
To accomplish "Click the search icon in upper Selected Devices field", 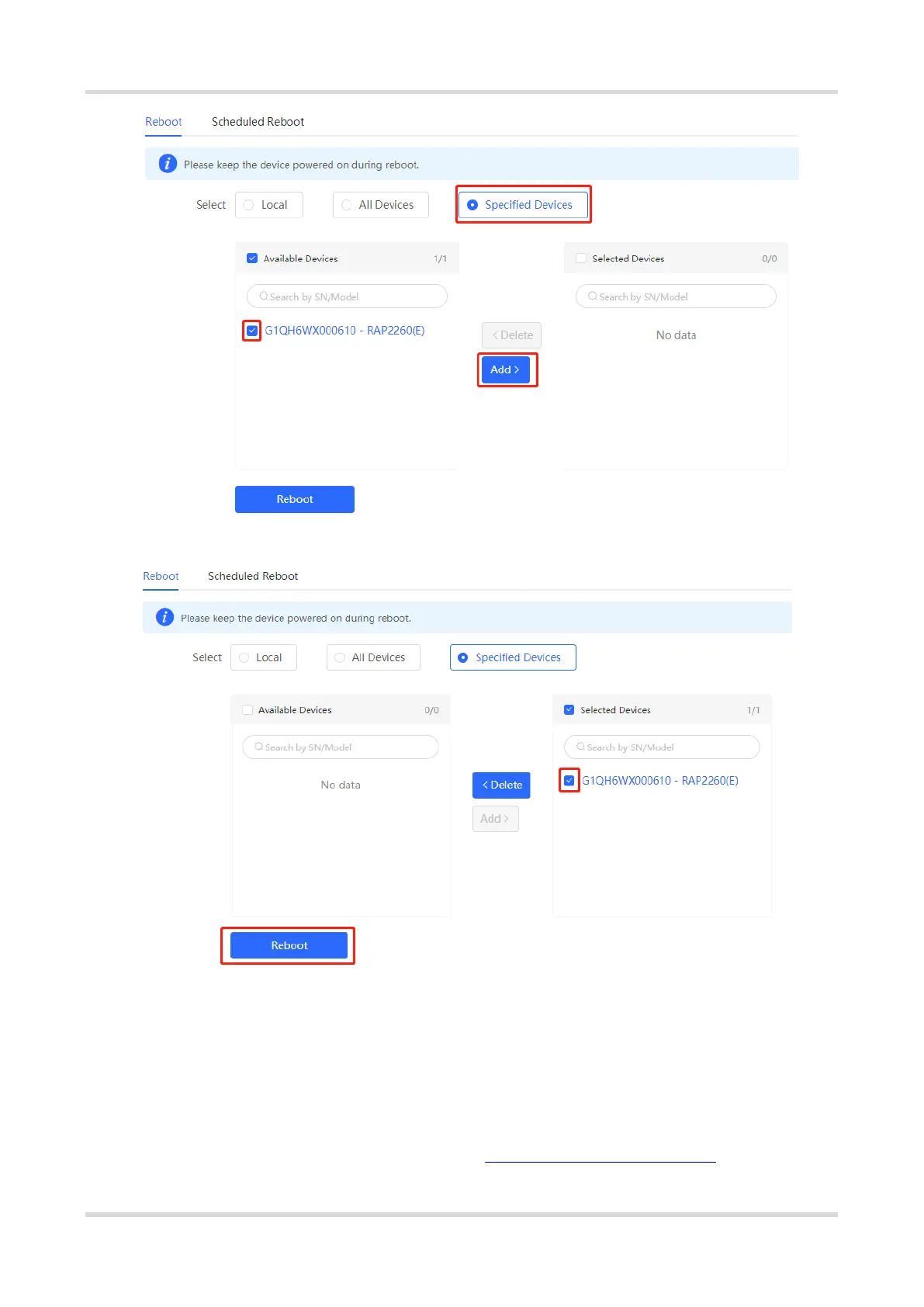I will (593, 296).
